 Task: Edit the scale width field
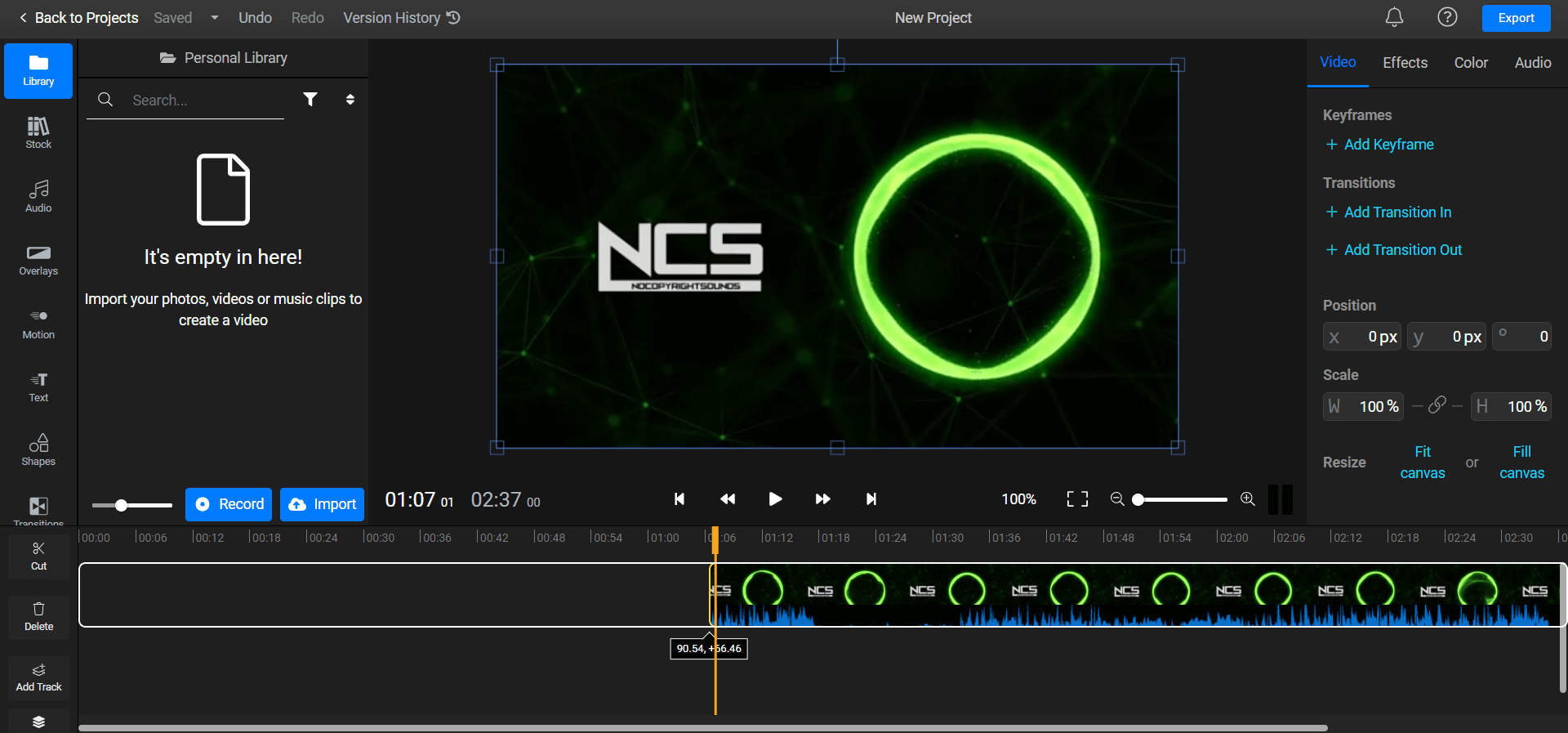tap(1363, 406)
